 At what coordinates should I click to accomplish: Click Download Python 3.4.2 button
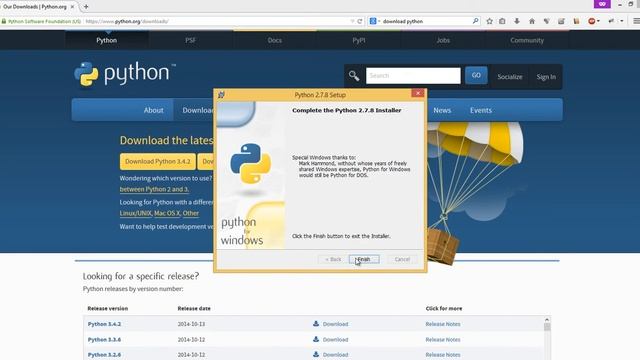click(158, 162)
